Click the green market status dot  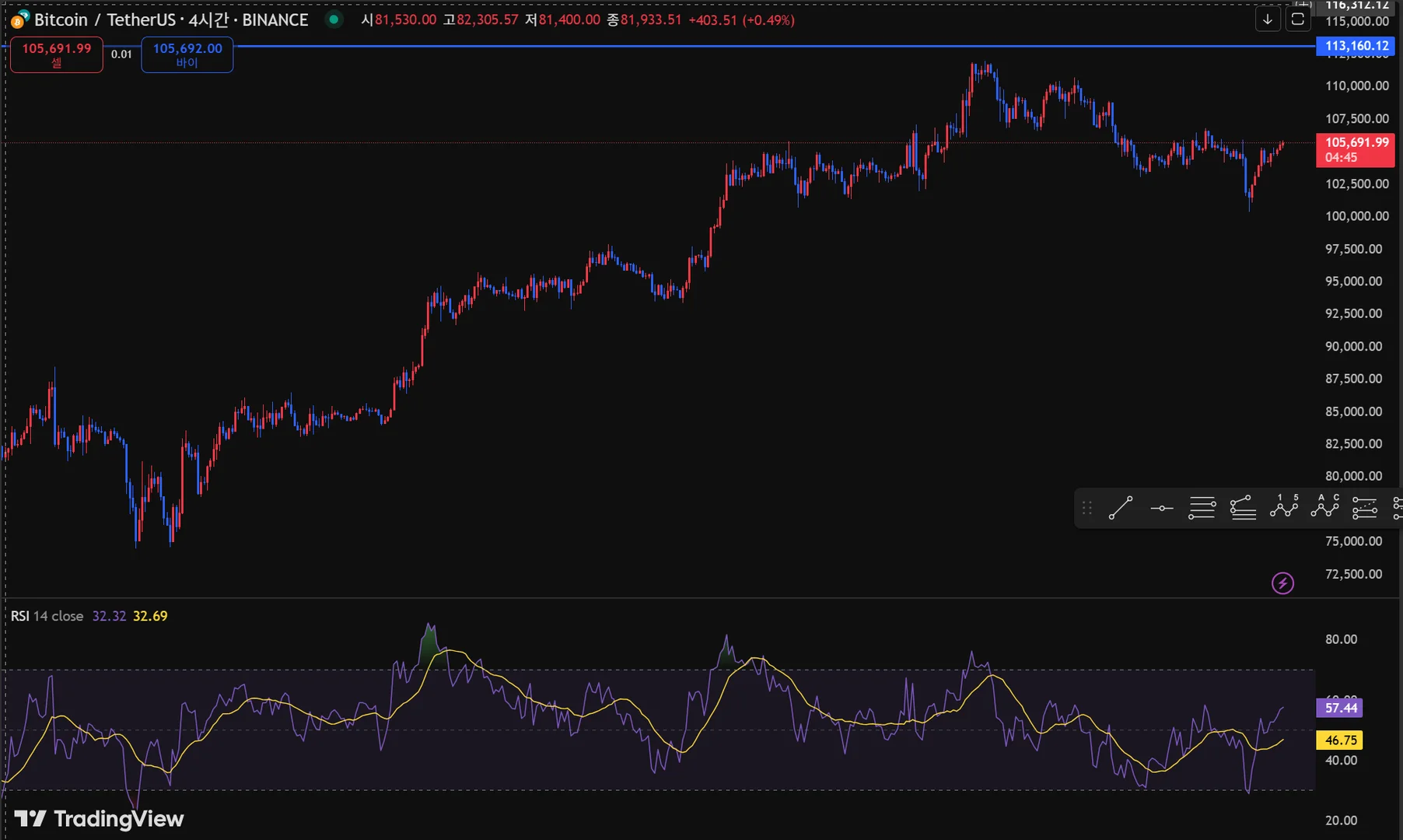tap(334, 19)
